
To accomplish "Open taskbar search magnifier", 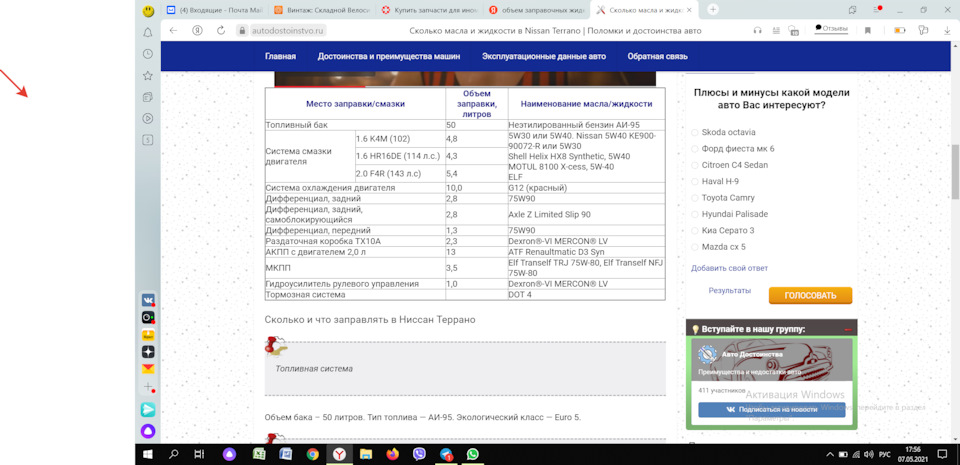I will [173, 455].
